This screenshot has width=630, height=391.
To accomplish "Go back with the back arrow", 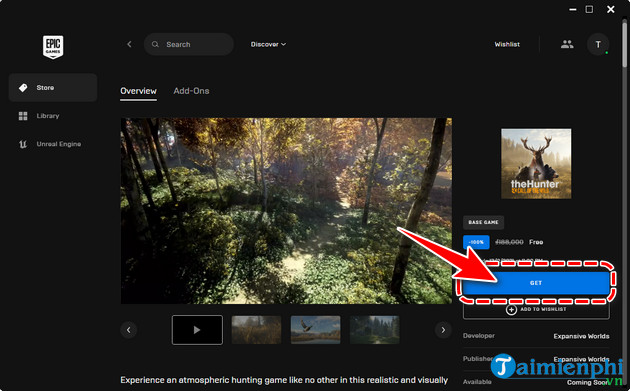I will [x=129, y=44].
